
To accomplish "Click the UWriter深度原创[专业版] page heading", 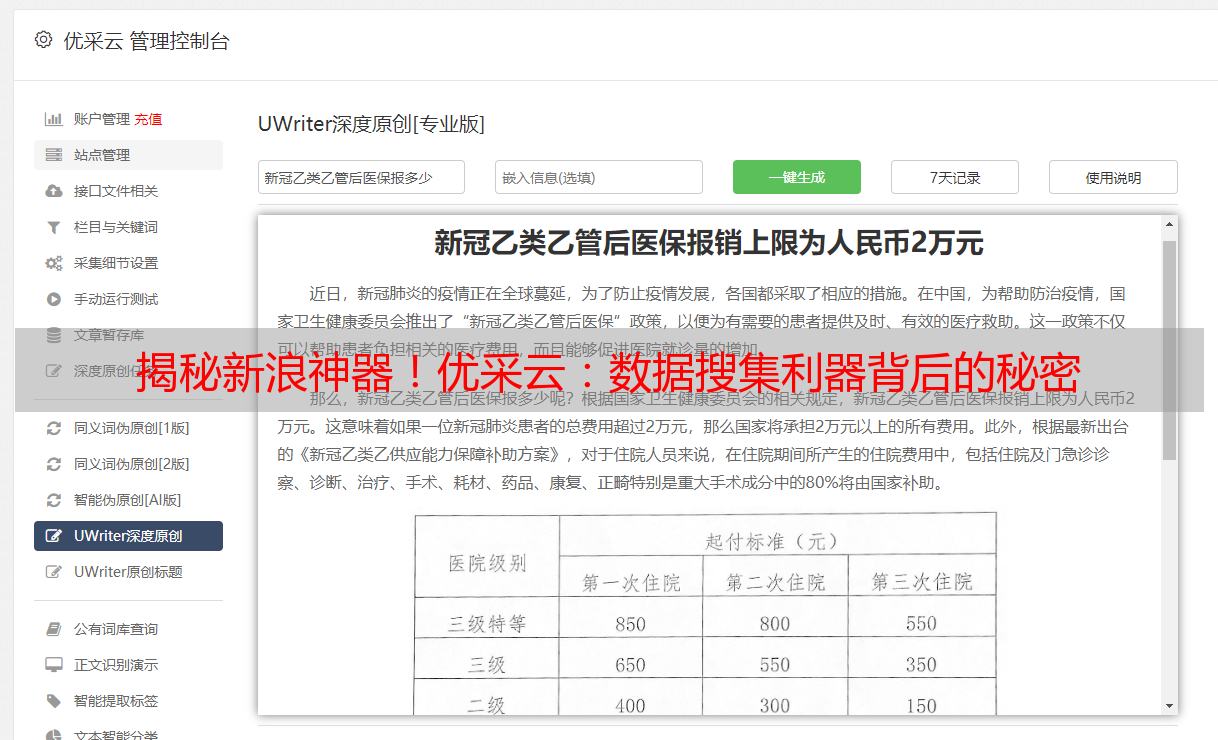I will pyautogui.click(x=371, y=124).
